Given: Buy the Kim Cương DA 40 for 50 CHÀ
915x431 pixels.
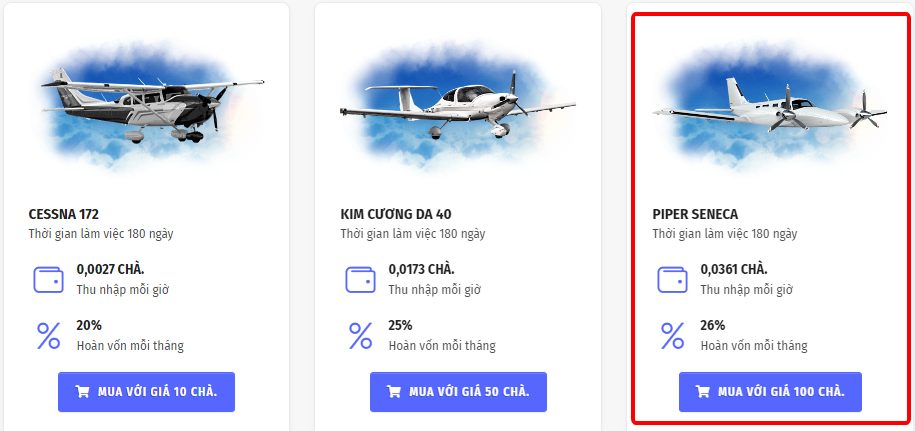Looking at the screenshot, I should (459, 392).
